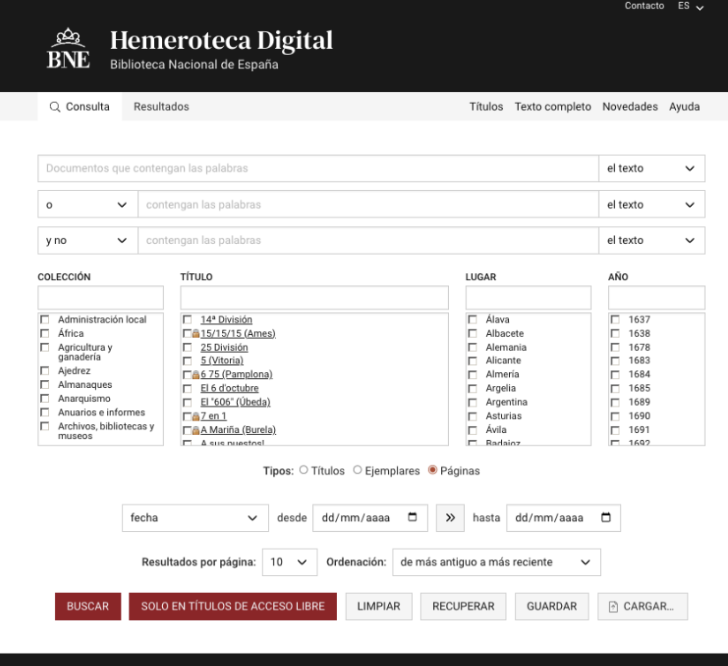Screen dimensions: 728x666
Task: Open the Ayuda menu item
Action: [684, 107]
